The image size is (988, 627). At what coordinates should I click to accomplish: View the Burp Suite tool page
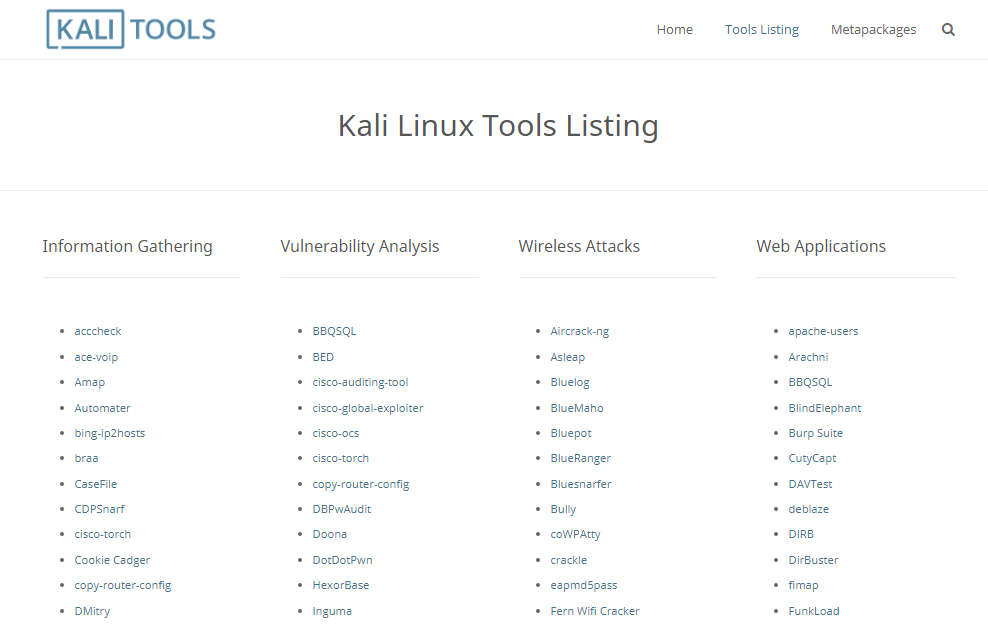point(815,432)
